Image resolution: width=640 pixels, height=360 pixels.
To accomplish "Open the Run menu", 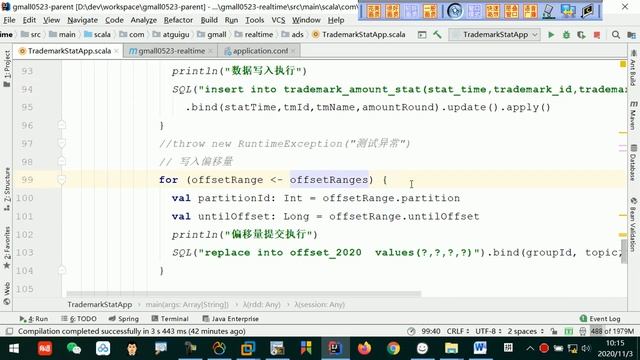I will [x=231, y=20].
